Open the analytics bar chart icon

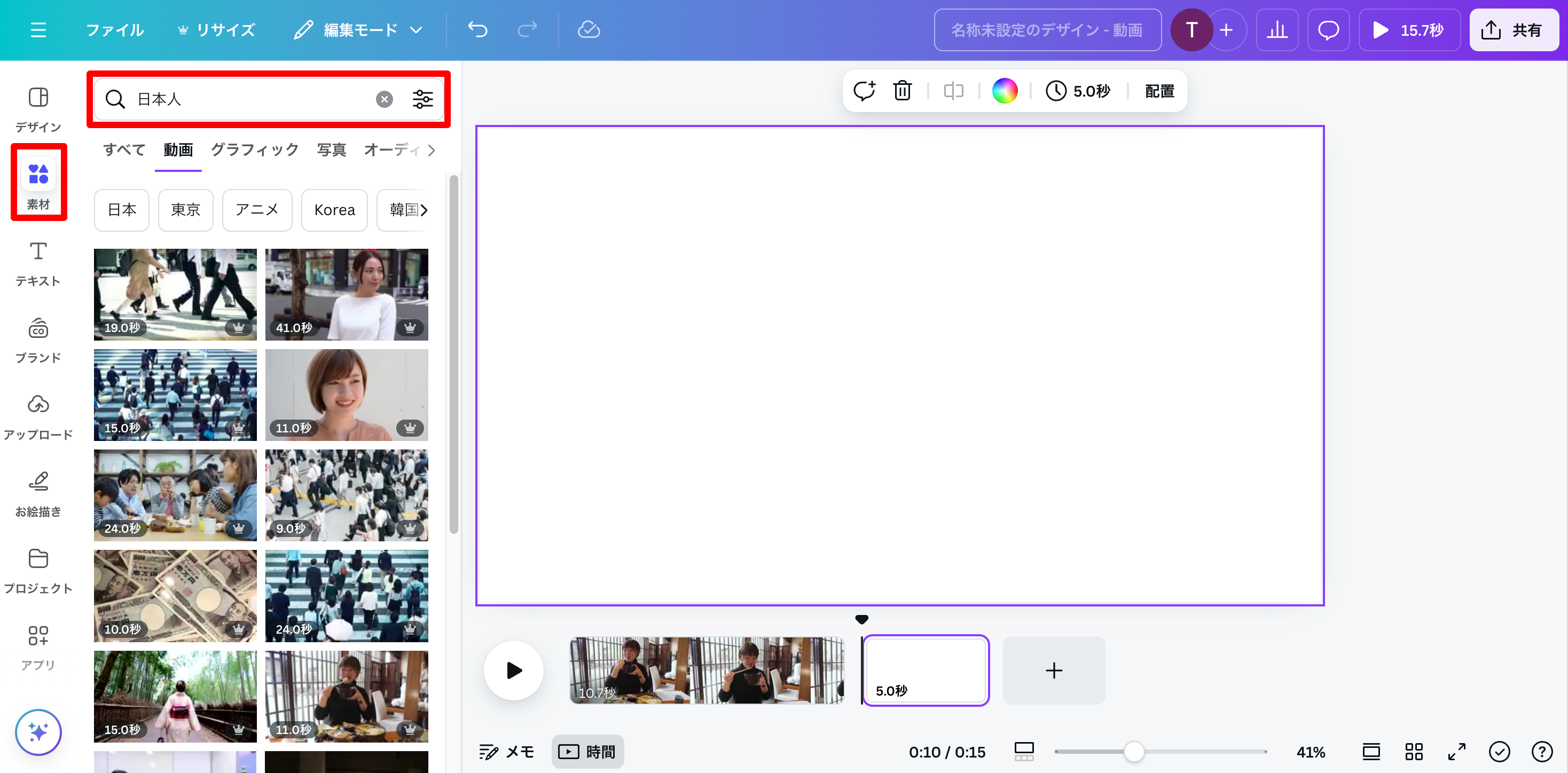(x=1277, y=30)
